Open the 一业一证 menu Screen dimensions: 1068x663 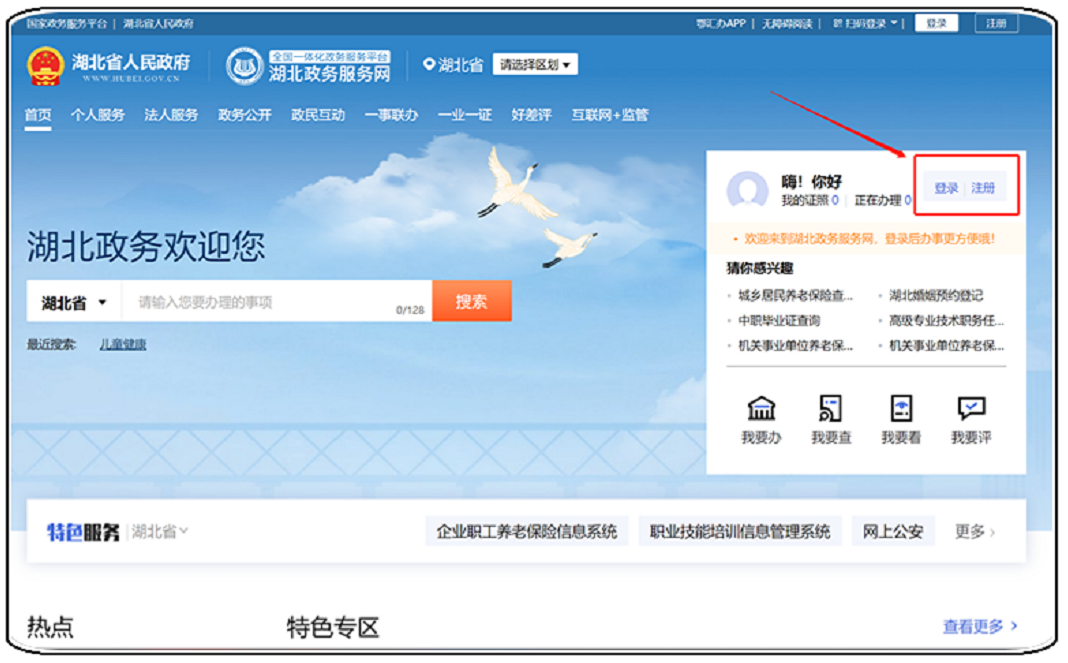465,114
